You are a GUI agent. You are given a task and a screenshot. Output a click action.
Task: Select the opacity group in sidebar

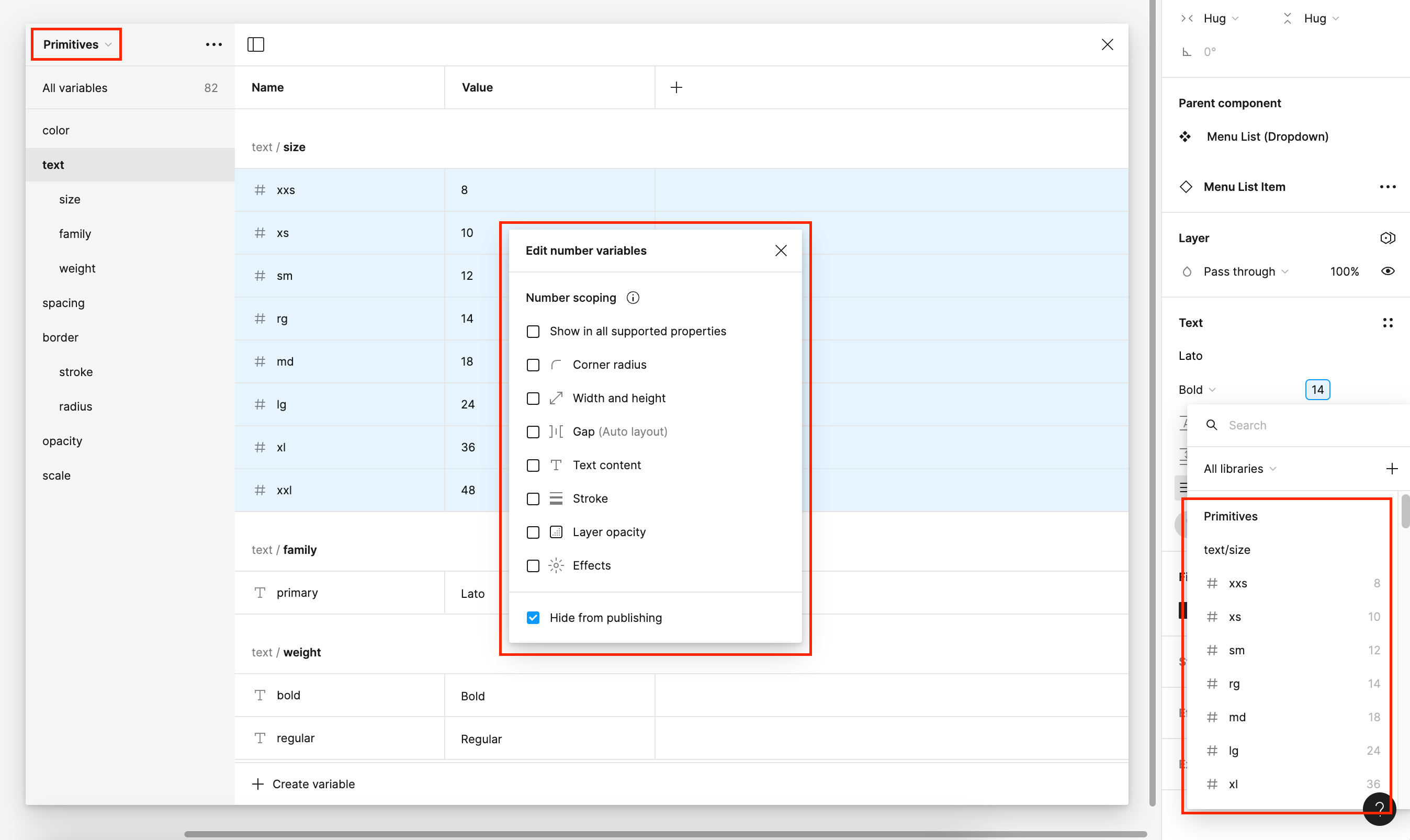point(130,441)
